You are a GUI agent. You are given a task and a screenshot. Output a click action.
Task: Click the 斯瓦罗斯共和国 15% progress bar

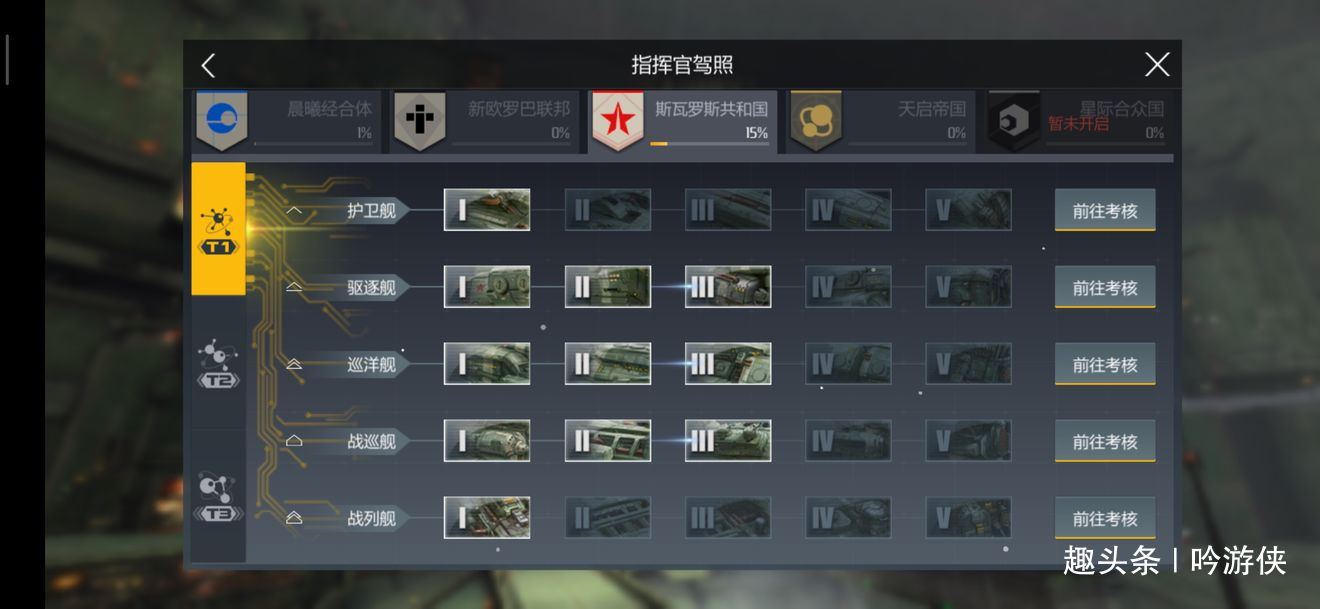coord(708,144)
